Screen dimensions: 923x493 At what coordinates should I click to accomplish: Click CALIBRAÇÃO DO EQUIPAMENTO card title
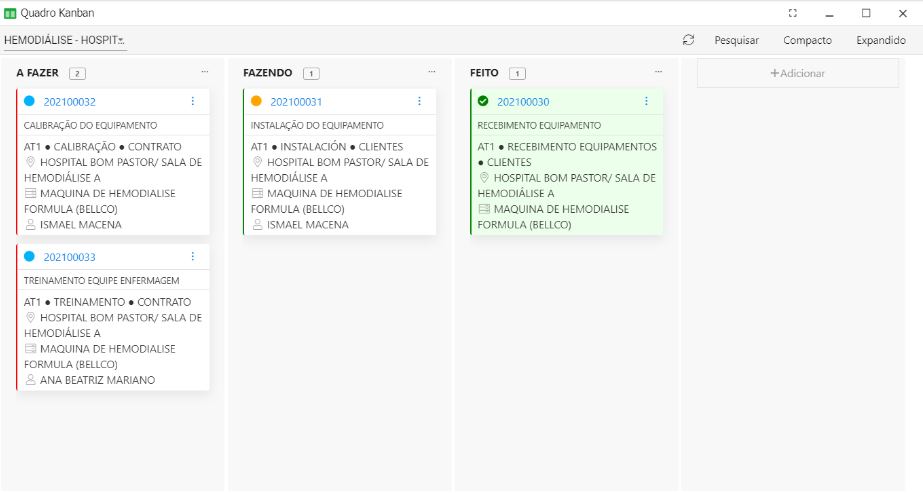click(x=91, y=125)
